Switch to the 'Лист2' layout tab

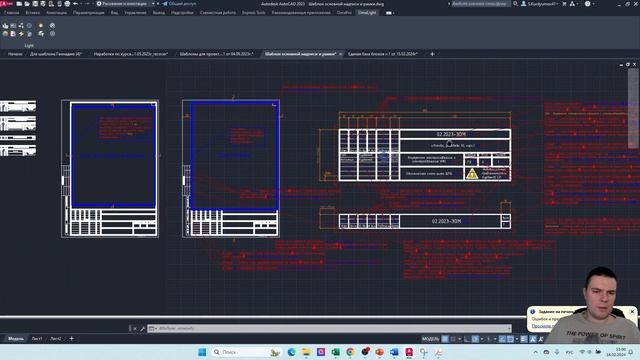point(56,338)
